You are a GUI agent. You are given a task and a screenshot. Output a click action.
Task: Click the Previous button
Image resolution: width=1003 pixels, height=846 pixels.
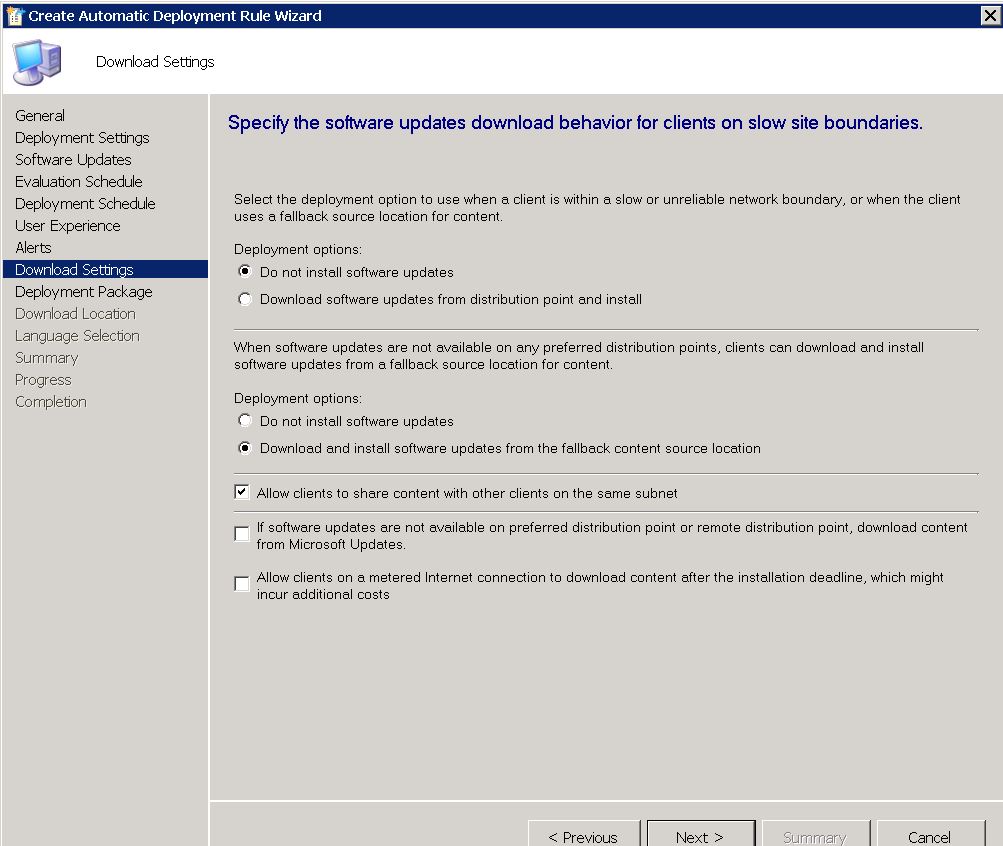coord(583,835)
